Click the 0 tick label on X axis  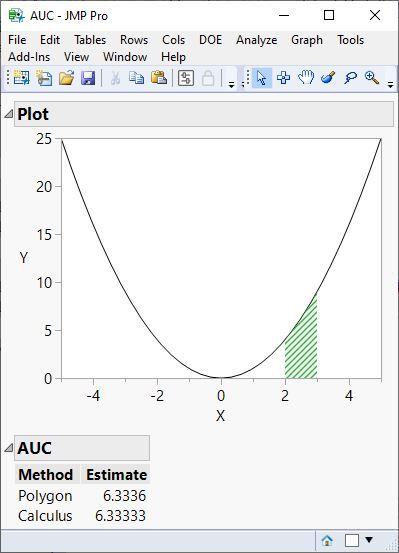(221, 396)
